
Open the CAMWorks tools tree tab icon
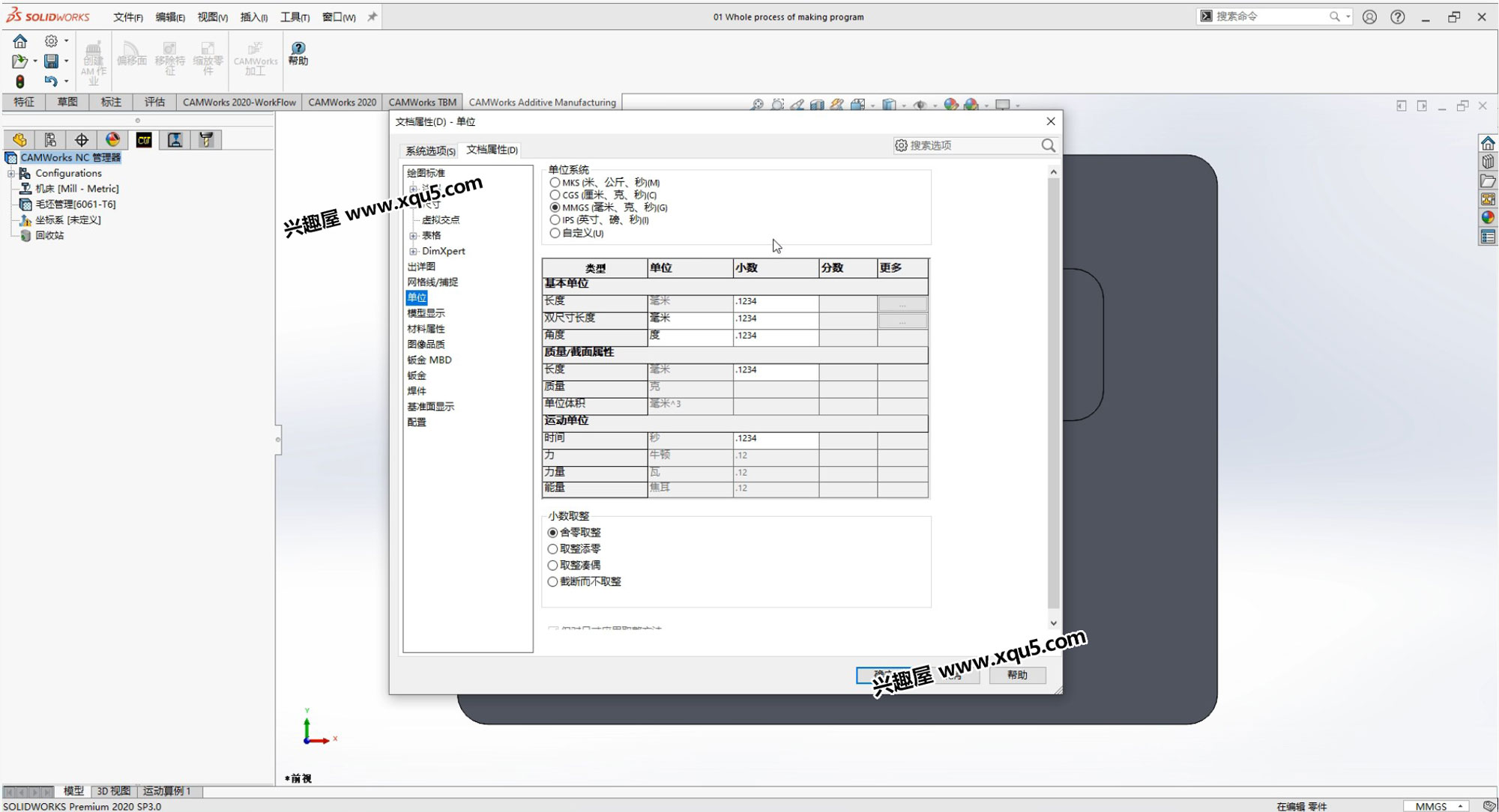(206, 139)
